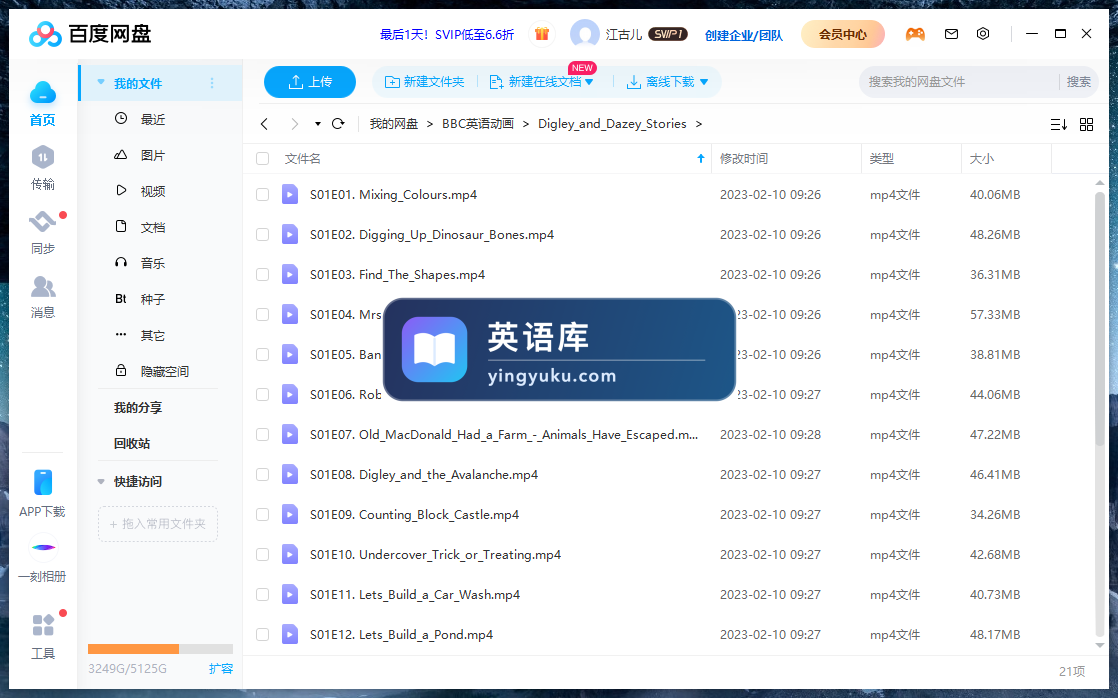The image size is (1118, 698).
Task: Check S01E08. Digley_and_the_Avalanche.mp4
Action: pyautogui.click(x=262, y=474)
